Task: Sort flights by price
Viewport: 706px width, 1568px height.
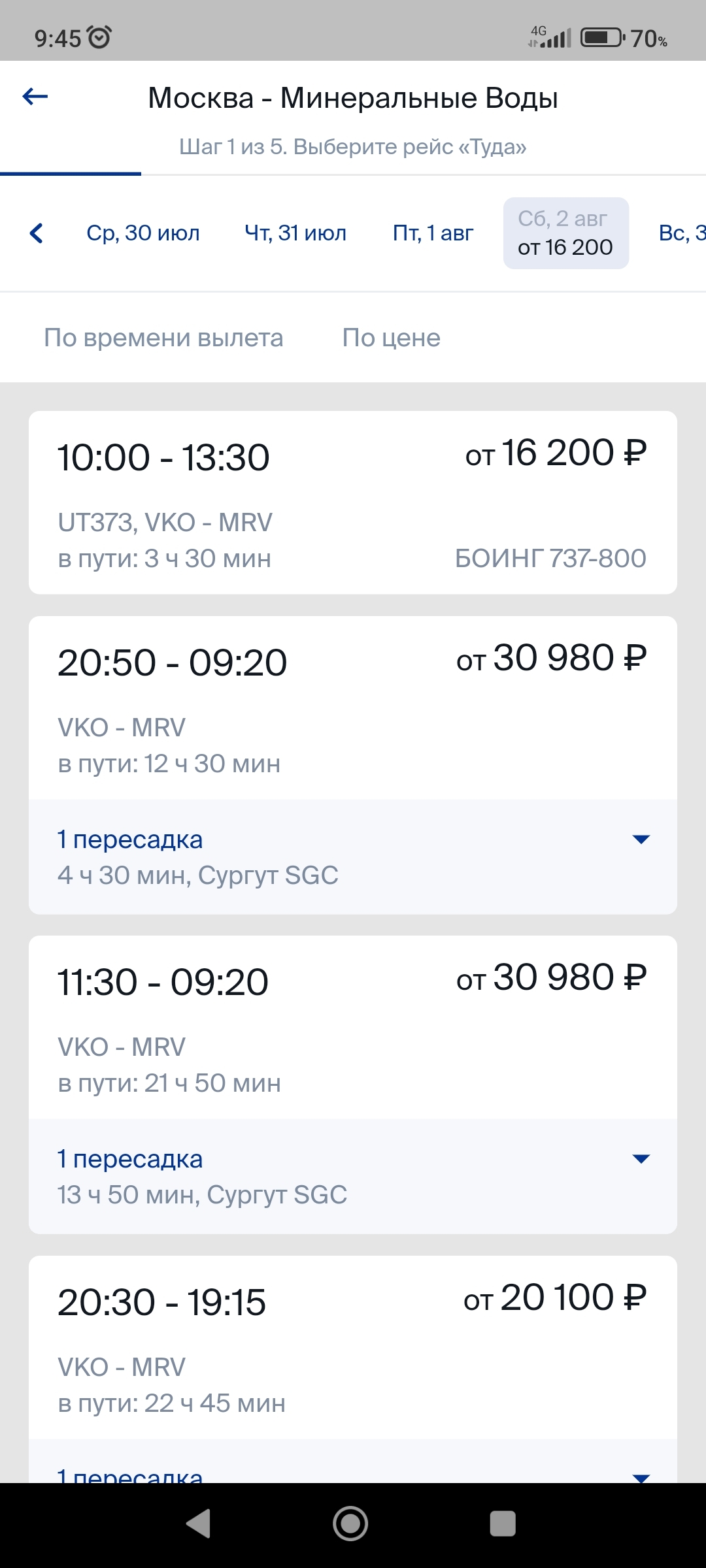Action: pos(392,338)
